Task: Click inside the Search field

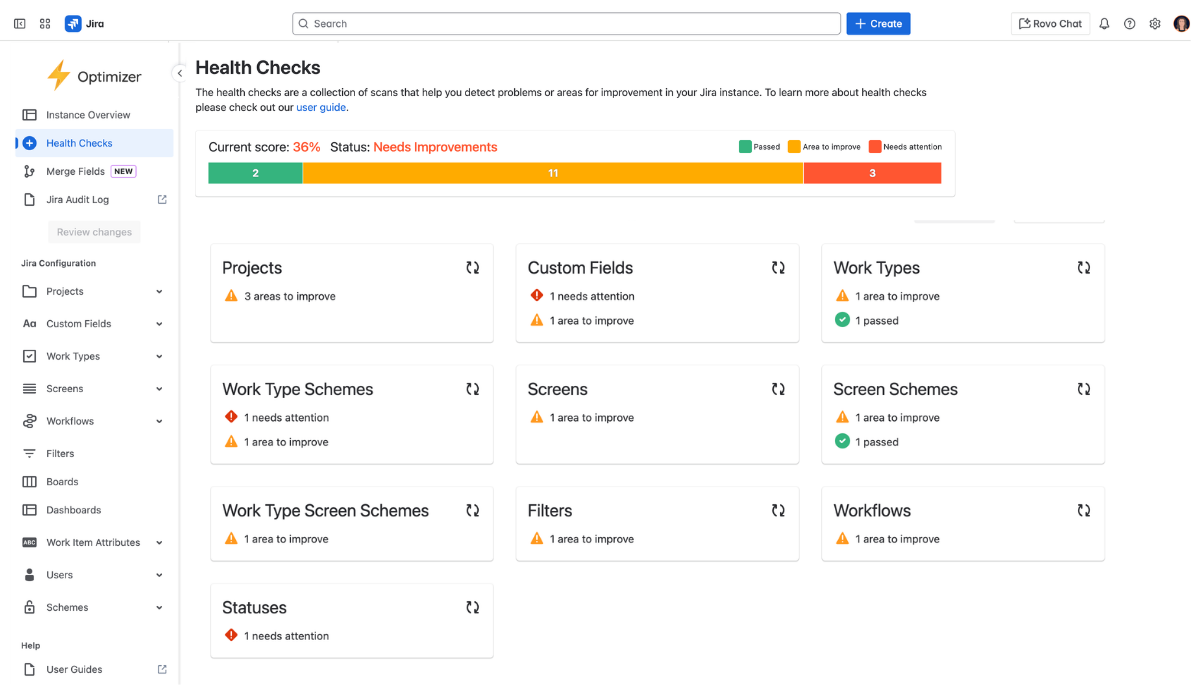Action: tap(566, 22)
